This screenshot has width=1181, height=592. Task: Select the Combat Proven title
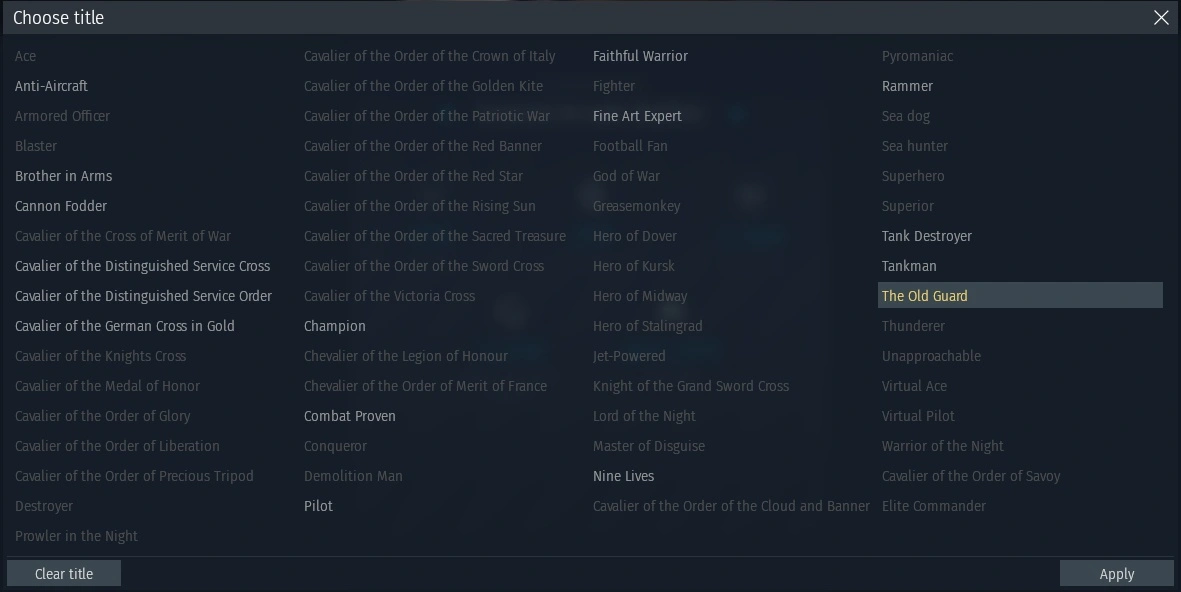pos(350,416)
